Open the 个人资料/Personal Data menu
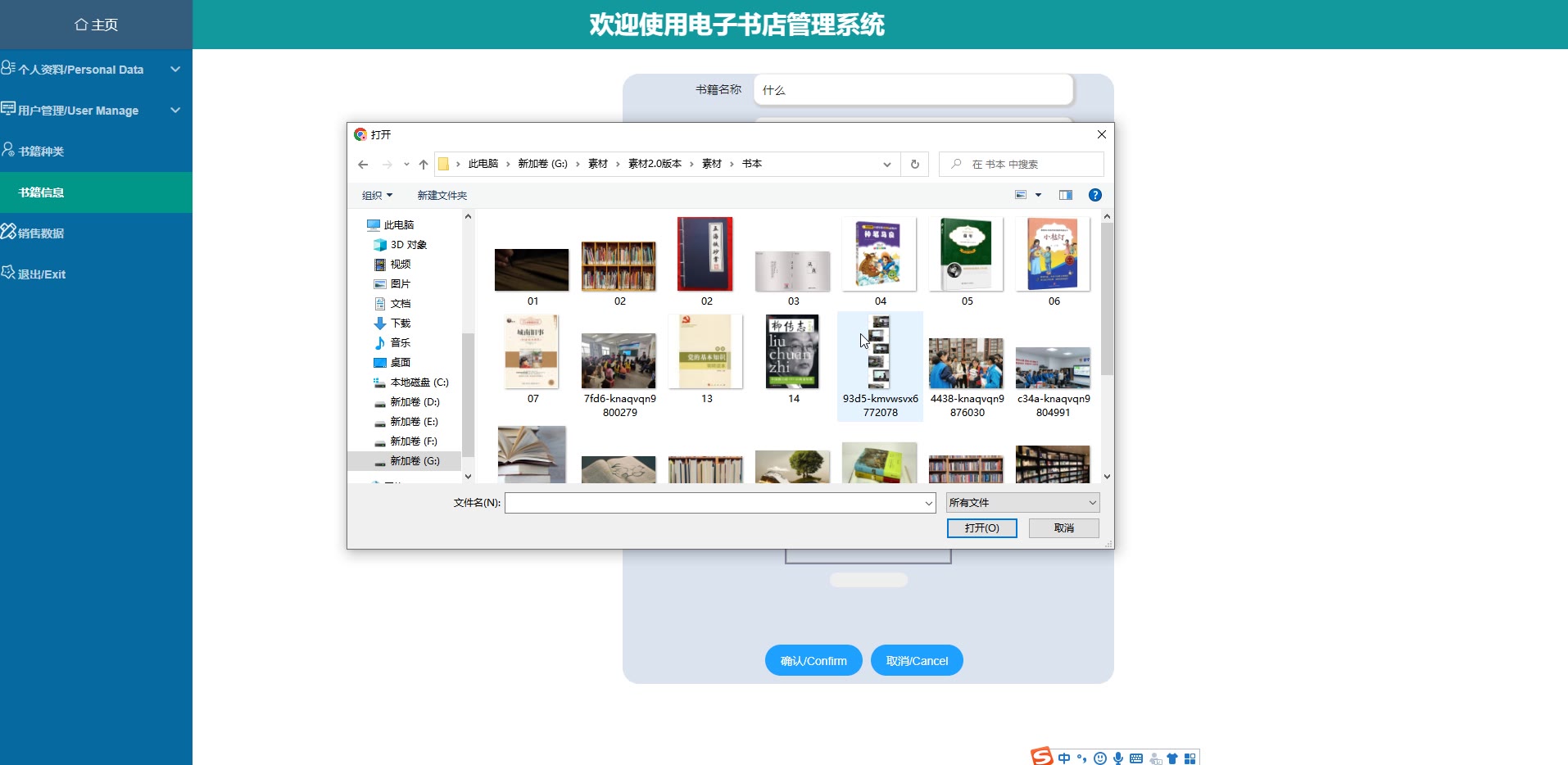Viewport: 1568px width, 765px height. click(96, 70)
